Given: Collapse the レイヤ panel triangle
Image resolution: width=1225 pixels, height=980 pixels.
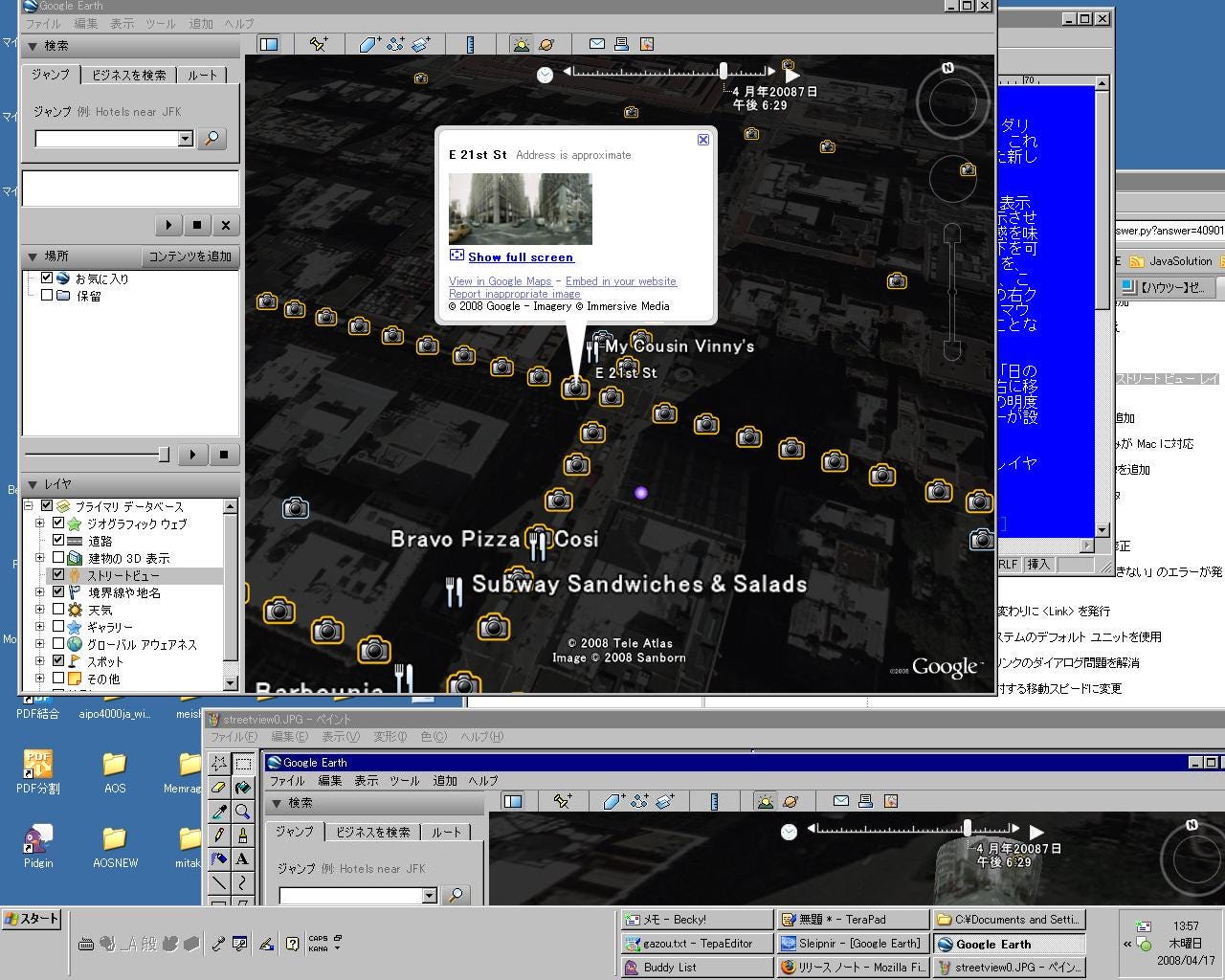Looking at the screenshot, I should 32,484.
